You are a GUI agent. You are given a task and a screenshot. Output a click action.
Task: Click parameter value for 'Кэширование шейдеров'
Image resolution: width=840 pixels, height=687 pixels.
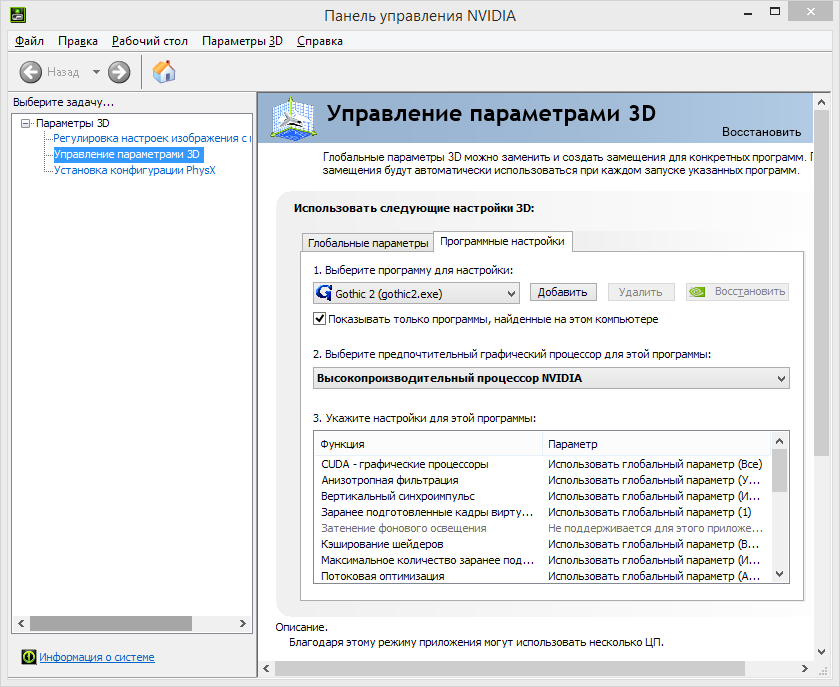point(654,544)
